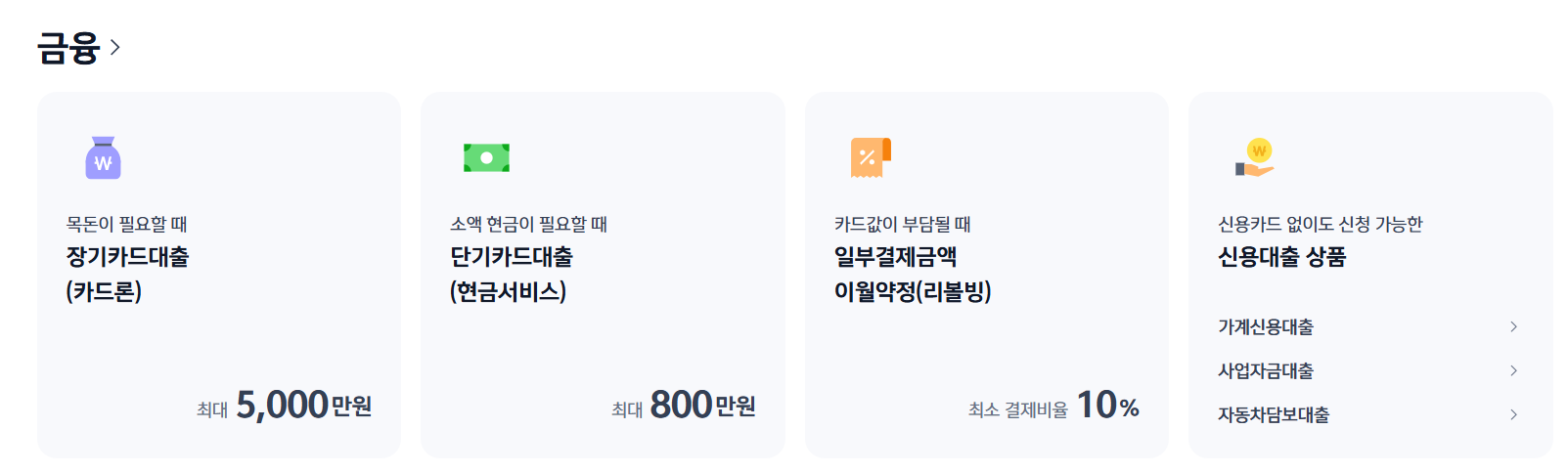Open the 금융 section chevron arrow
The height and width of the screenshot is (472, 1568).
point(114,47)
